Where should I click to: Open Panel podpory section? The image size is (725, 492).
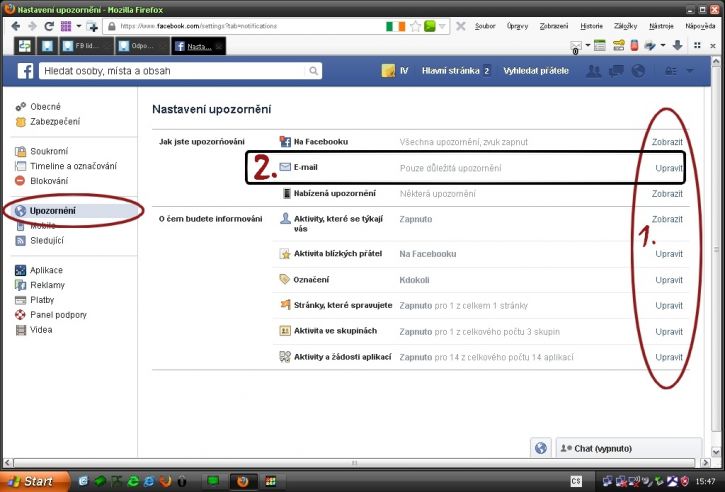[58, 315]
